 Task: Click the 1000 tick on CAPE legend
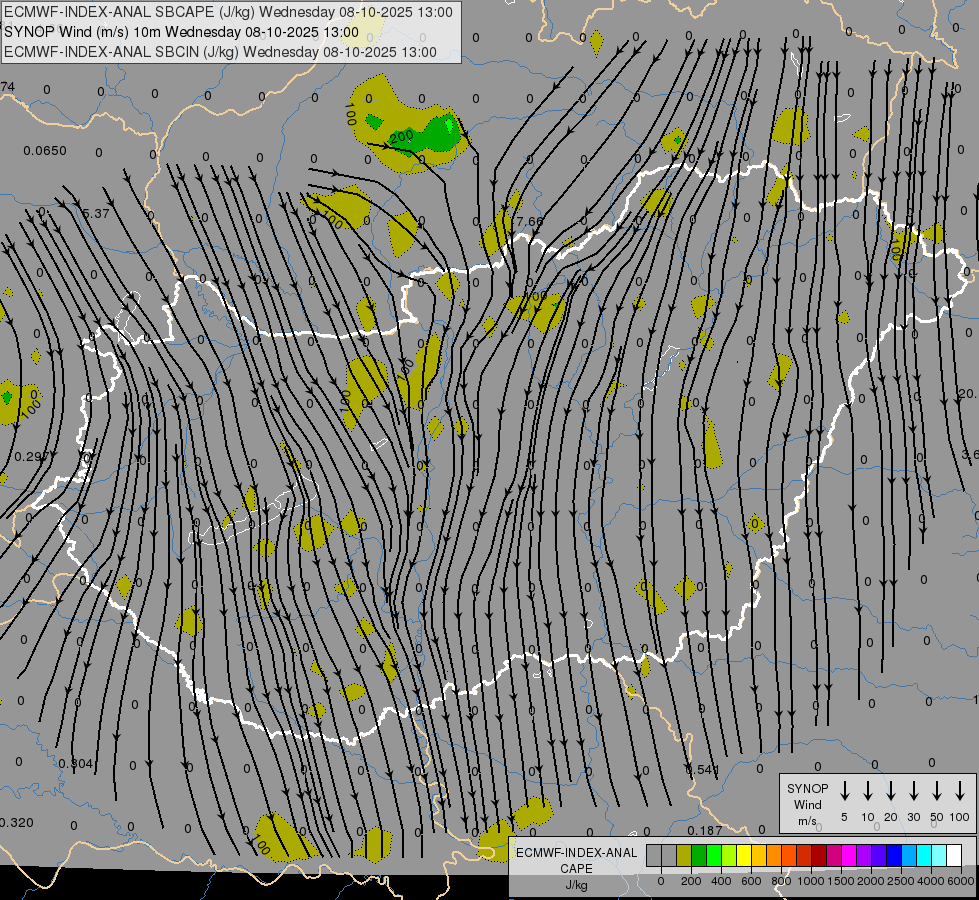(x=811, y=881)
